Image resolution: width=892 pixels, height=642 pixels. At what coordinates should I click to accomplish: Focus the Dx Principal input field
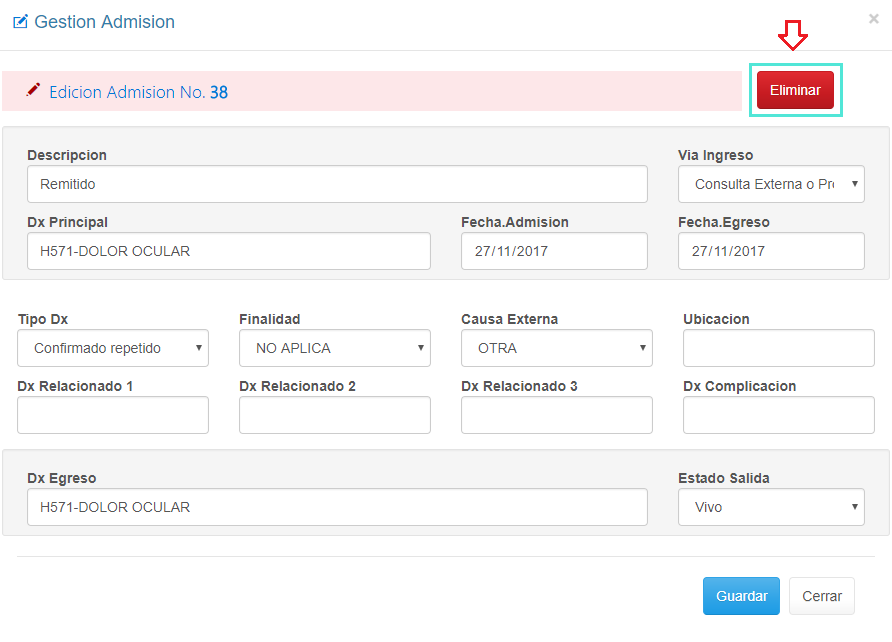pos(229,251)
